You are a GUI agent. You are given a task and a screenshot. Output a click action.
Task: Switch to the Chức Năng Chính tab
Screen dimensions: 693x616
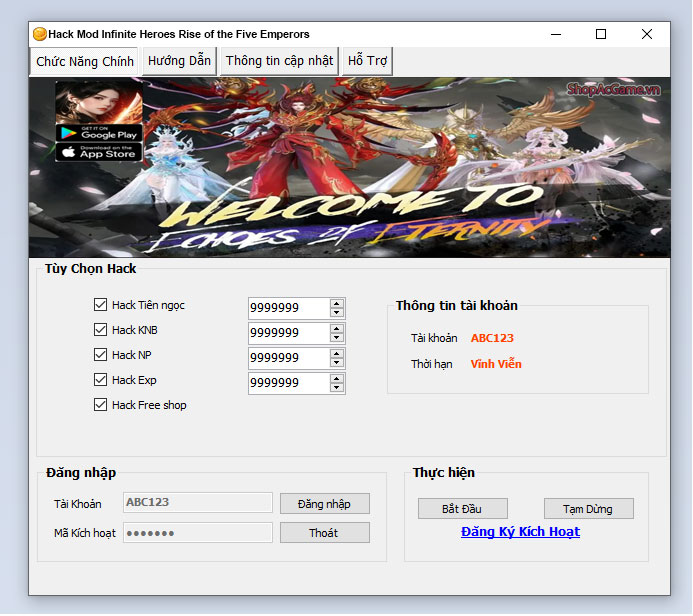[x=84, y=61]
